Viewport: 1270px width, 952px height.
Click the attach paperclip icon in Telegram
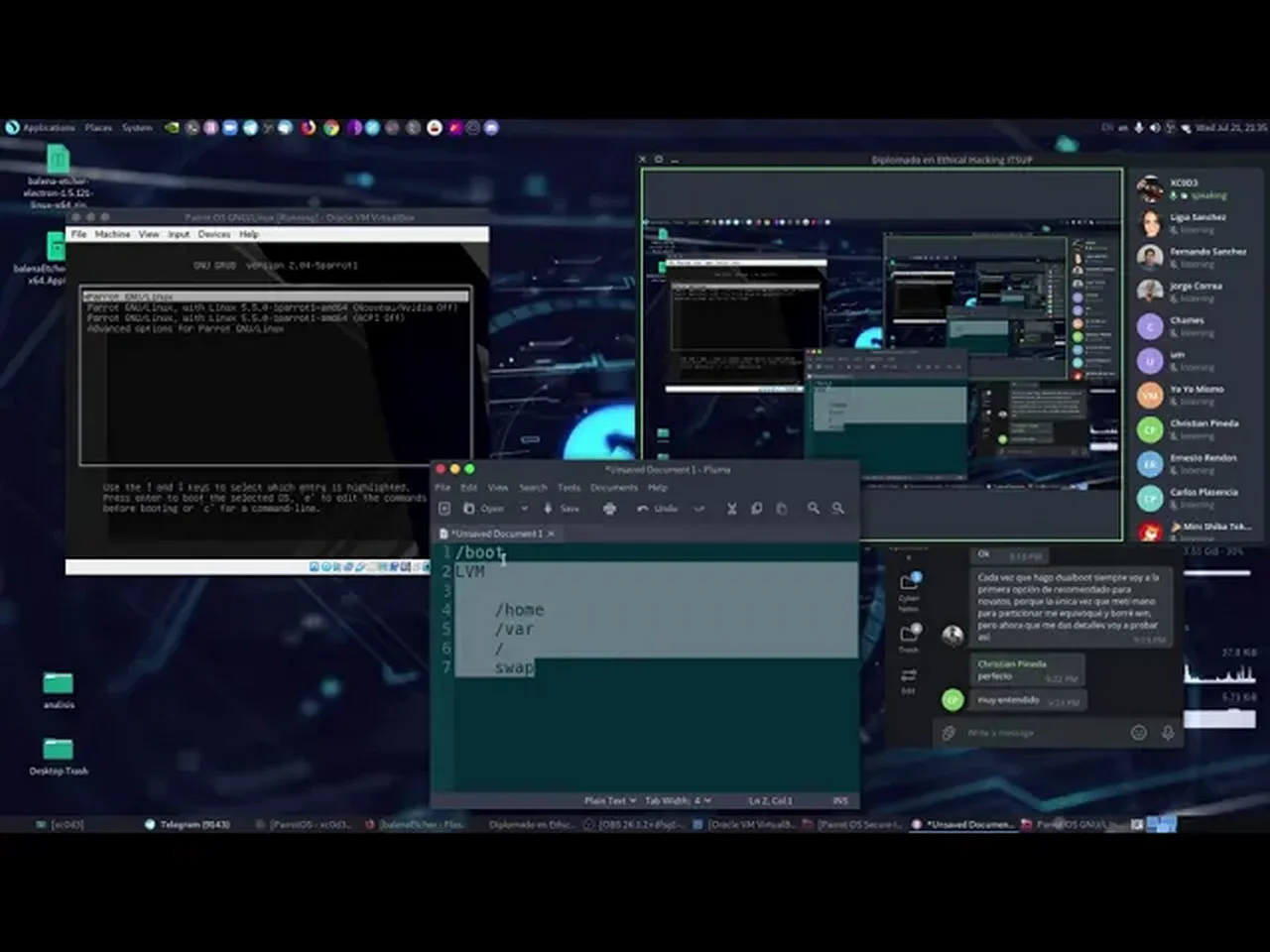[949, 733]
